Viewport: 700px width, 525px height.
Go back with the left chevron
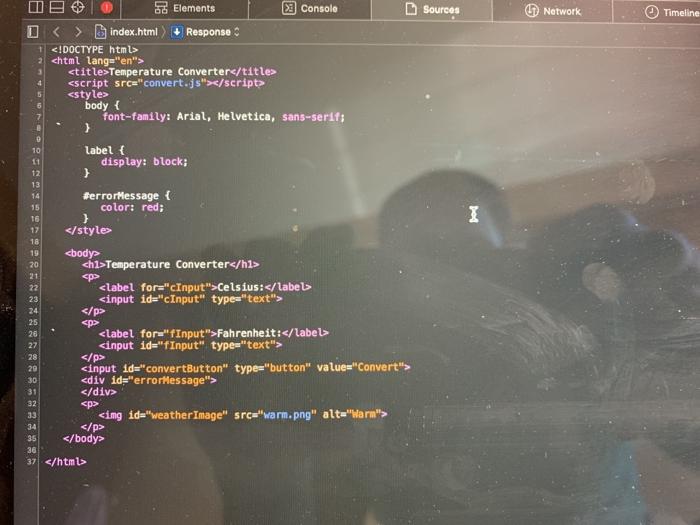pyautogui.click(x=56, y=32)
